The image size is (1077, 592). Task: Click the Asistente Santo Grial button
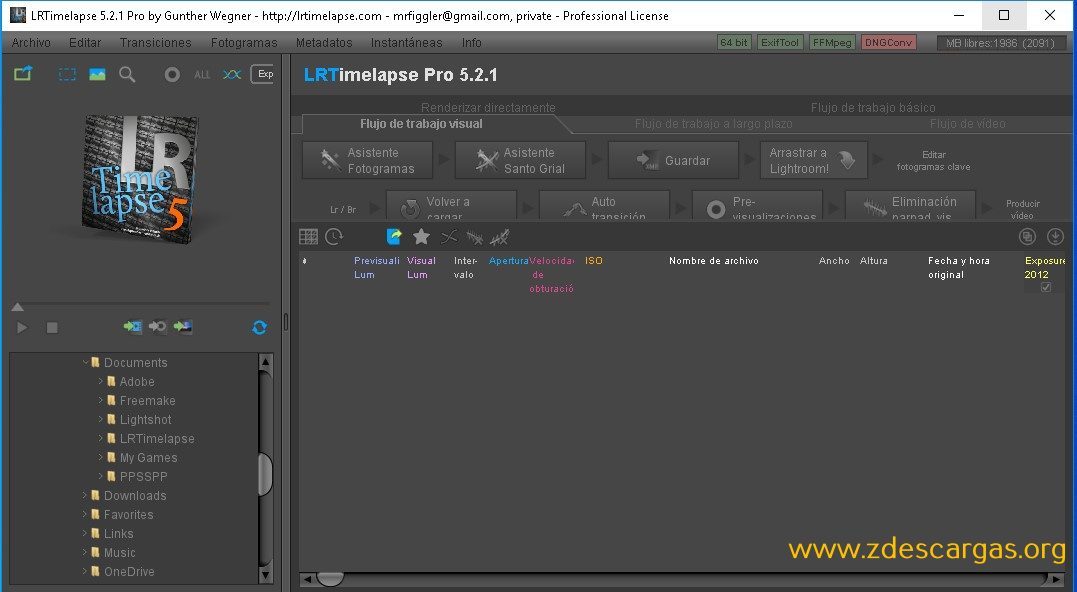click(521, 160)
